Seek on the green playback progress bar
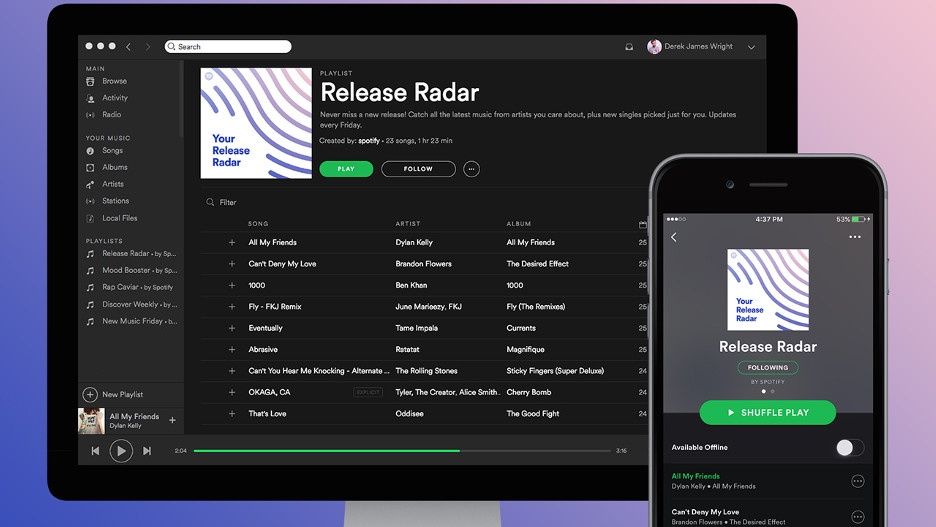Viewport: 936px width, 527px height. click(402, 451)
